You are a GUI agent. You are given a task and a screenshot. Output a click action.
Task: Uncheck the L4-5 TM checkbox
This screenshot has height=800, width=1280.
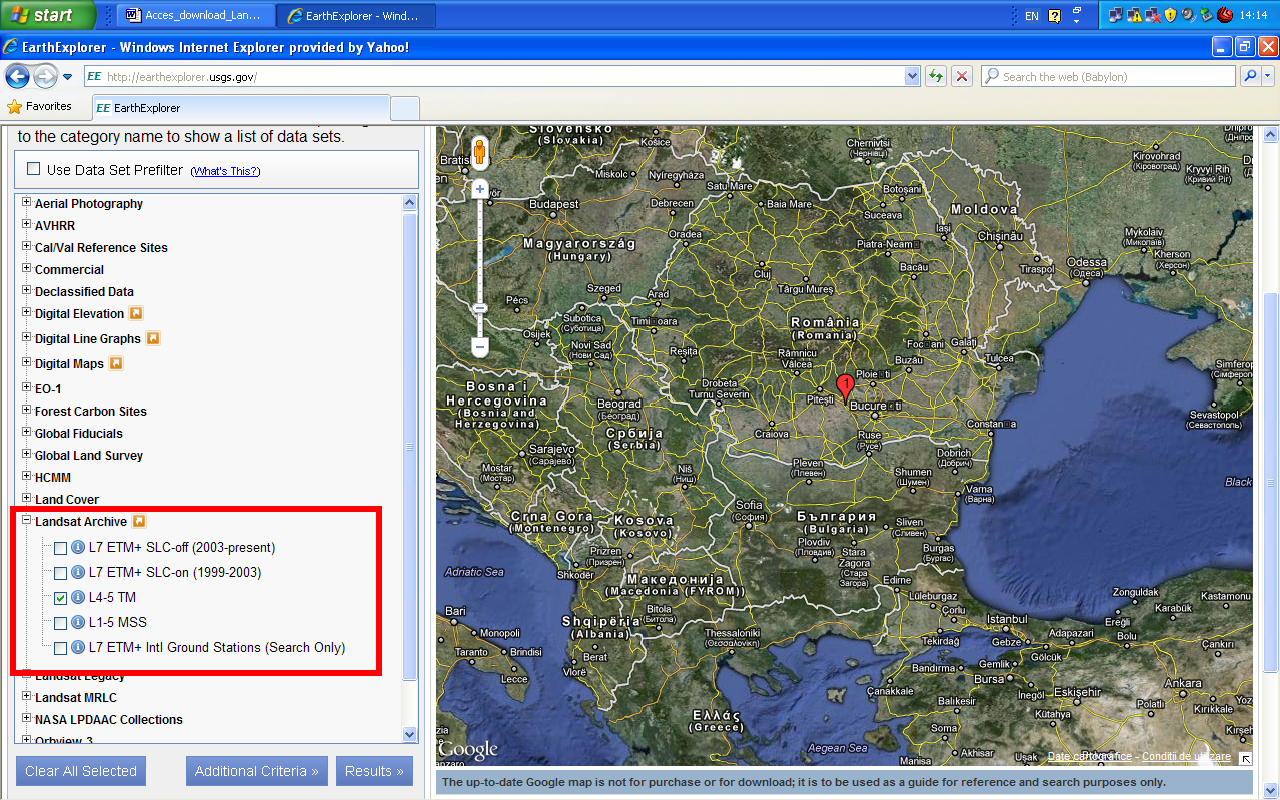[x=61, y=598]
